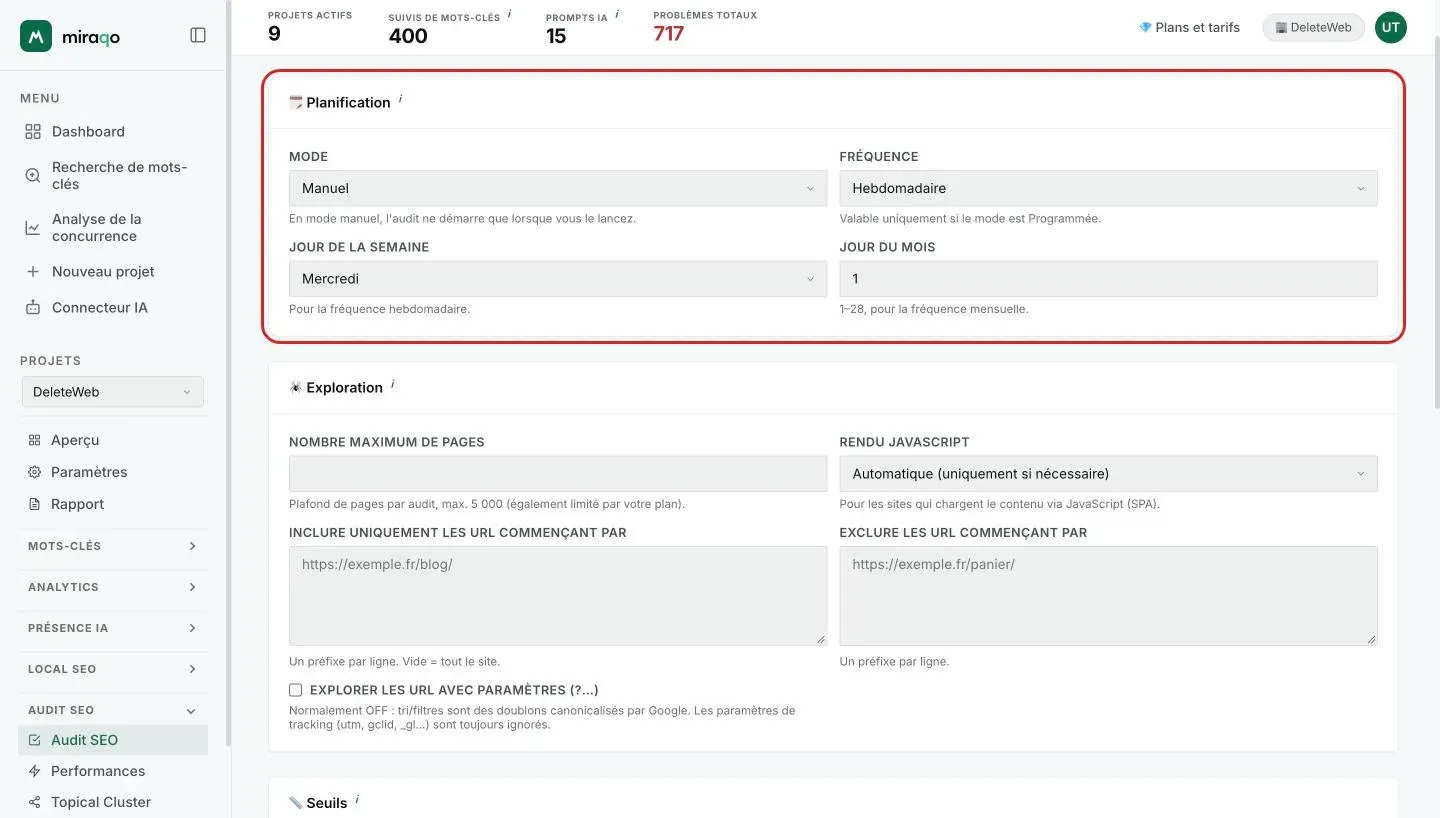Click the Suivis de mots-clés value 400
Image resolution: width=1440 pixels, height=818 pixels.
(x=408, y=36)
